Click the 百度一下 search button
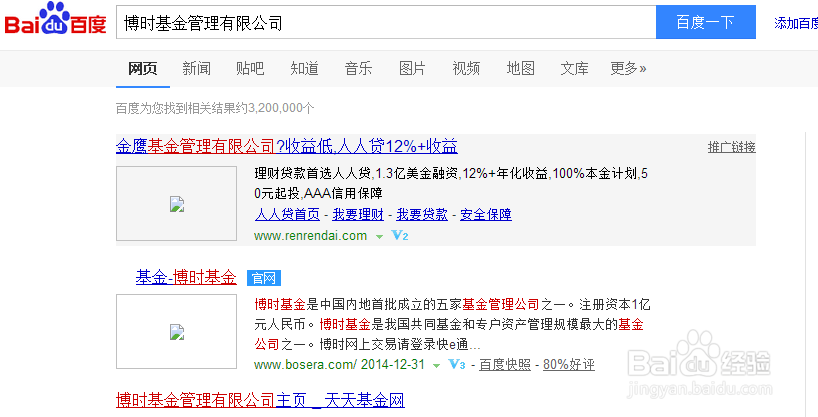 pos(706,22)
